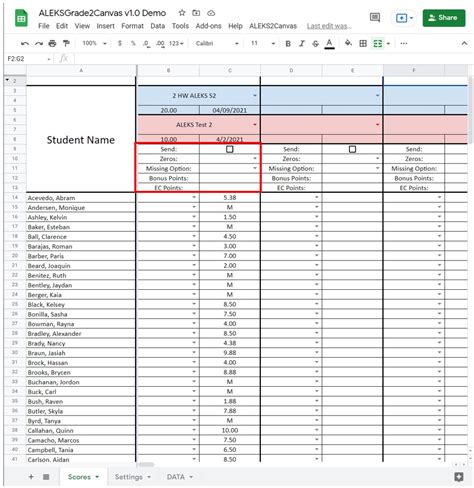
Task: Click the Merge cells icon
Action: click(x=378, y=43)
